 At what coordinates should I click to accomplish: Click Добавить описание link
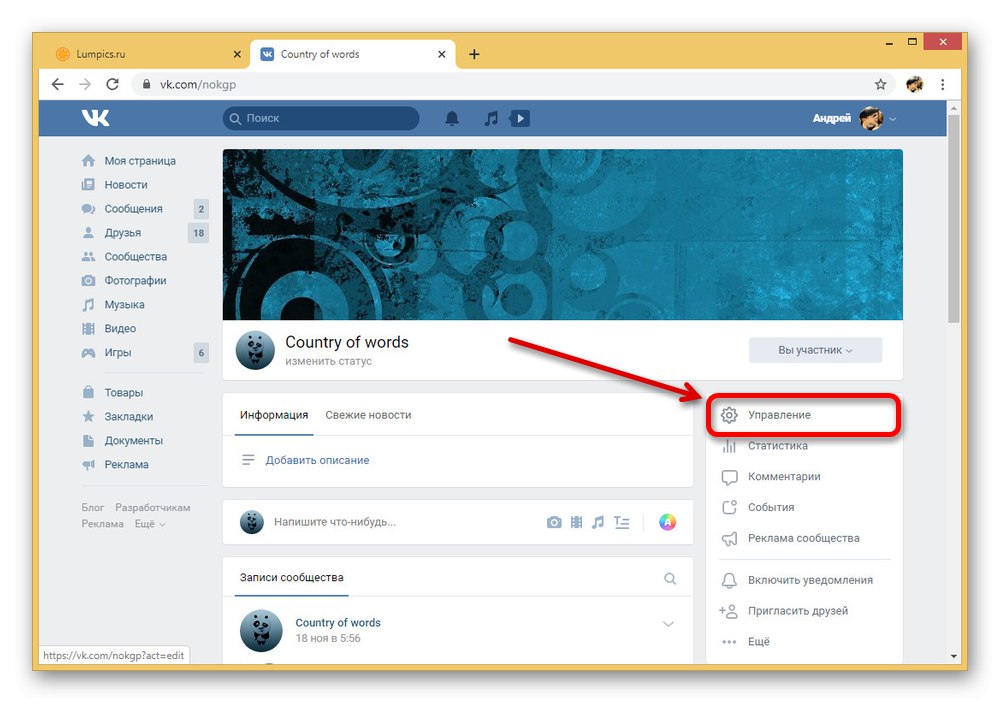pos(317,461)
